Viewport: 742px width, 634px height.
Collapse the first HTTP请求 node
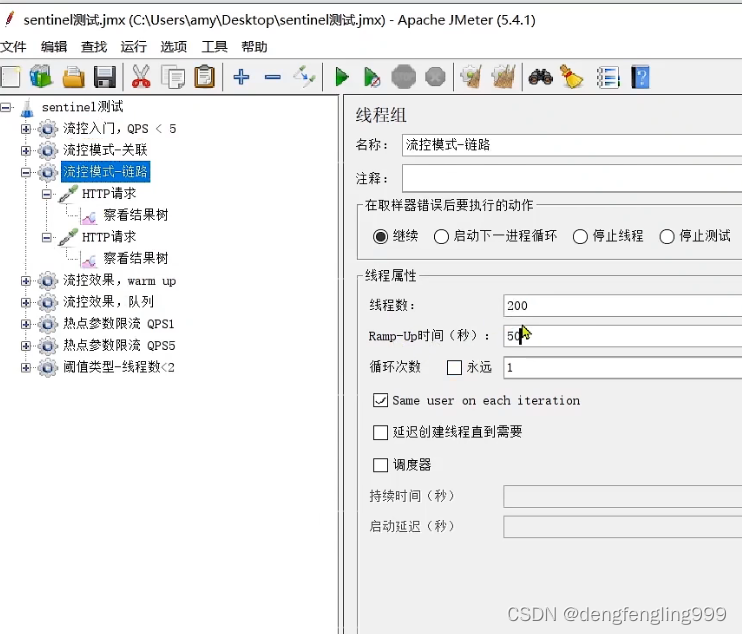pos(46,194)
